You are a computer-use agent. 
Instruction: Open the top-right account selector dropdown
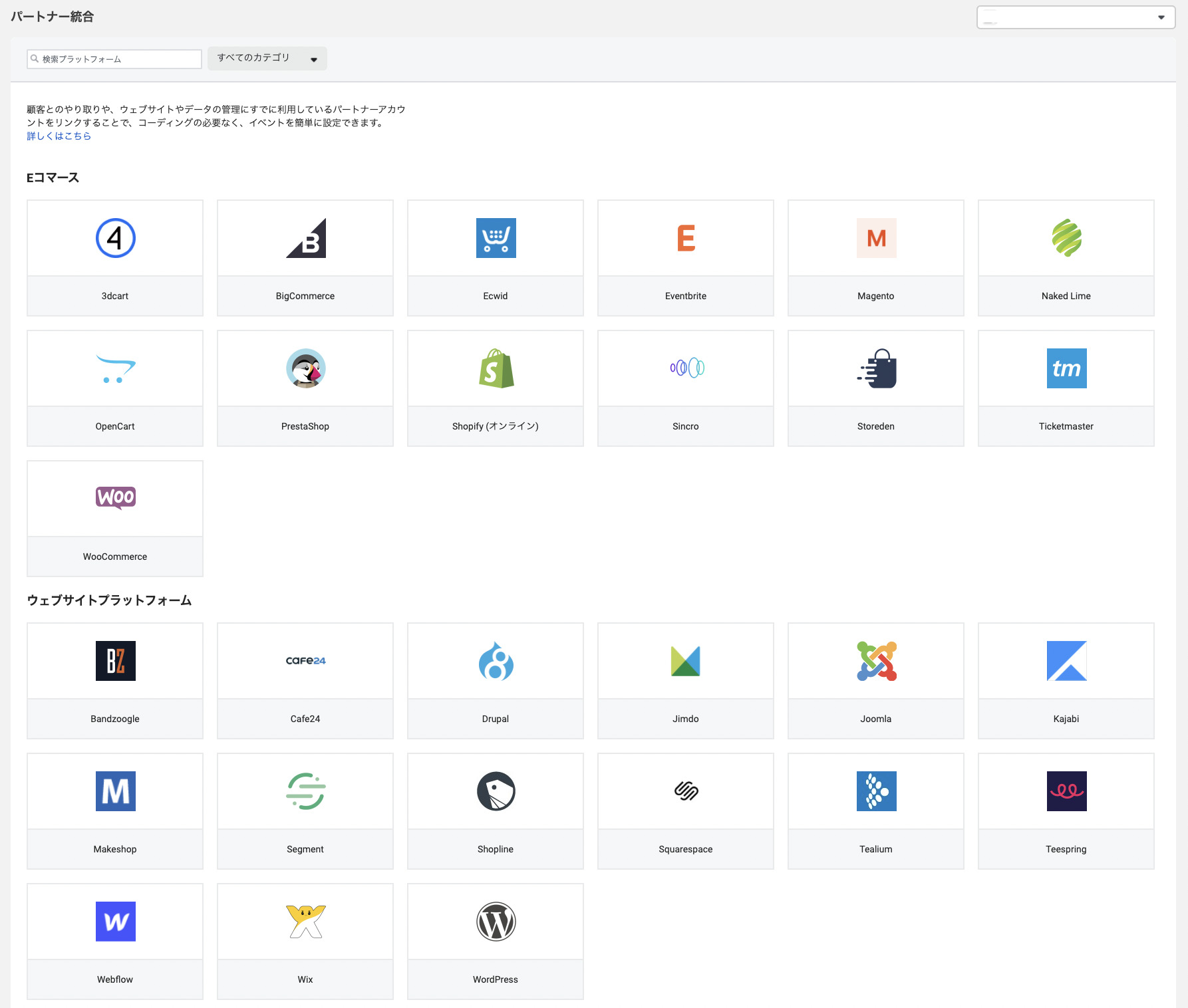click(x=1075, y=17)
